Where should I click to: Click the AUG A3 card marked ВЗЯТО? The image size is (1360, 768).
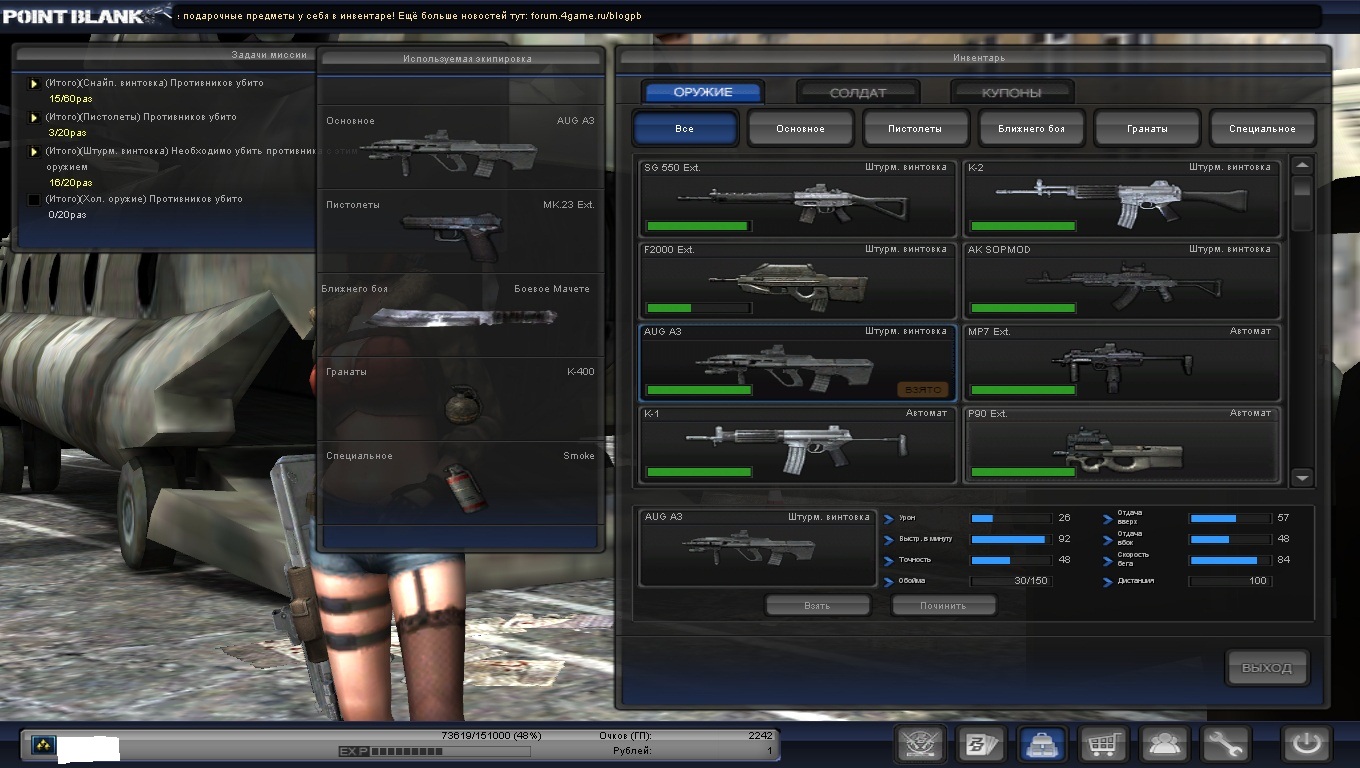[798, 362]
